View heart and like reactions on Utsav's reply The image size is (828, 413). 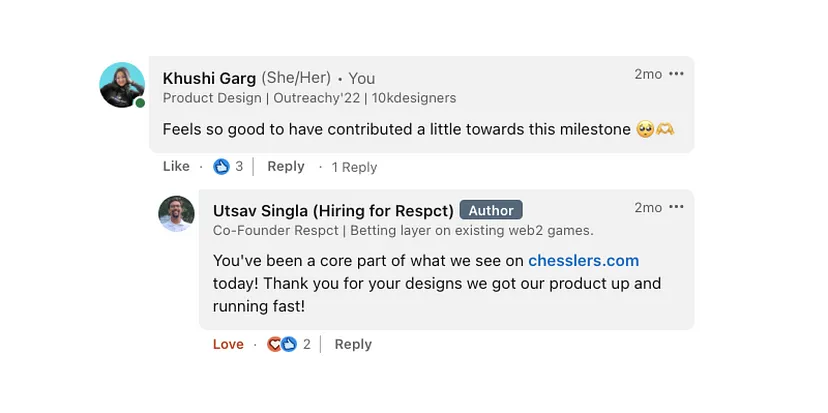click(x=281, y=344)
